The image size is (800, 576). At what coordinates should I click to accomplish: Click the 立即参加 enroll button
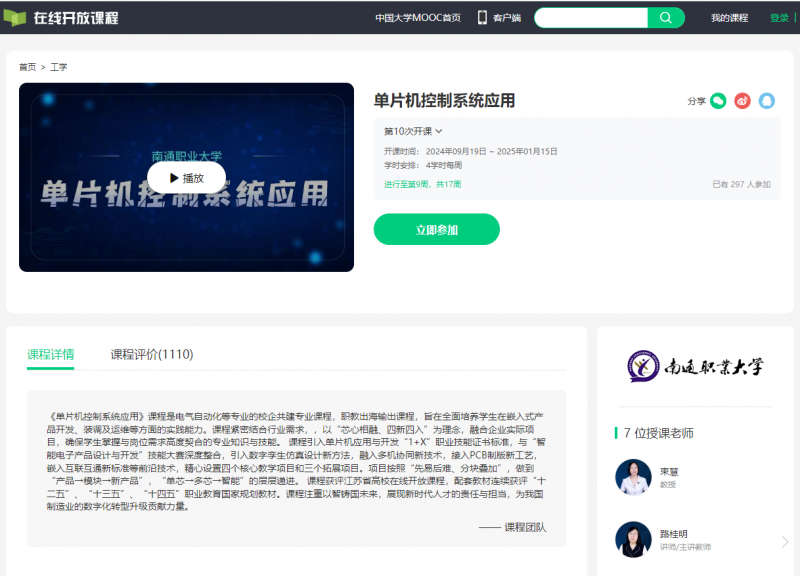coord(437,229)
